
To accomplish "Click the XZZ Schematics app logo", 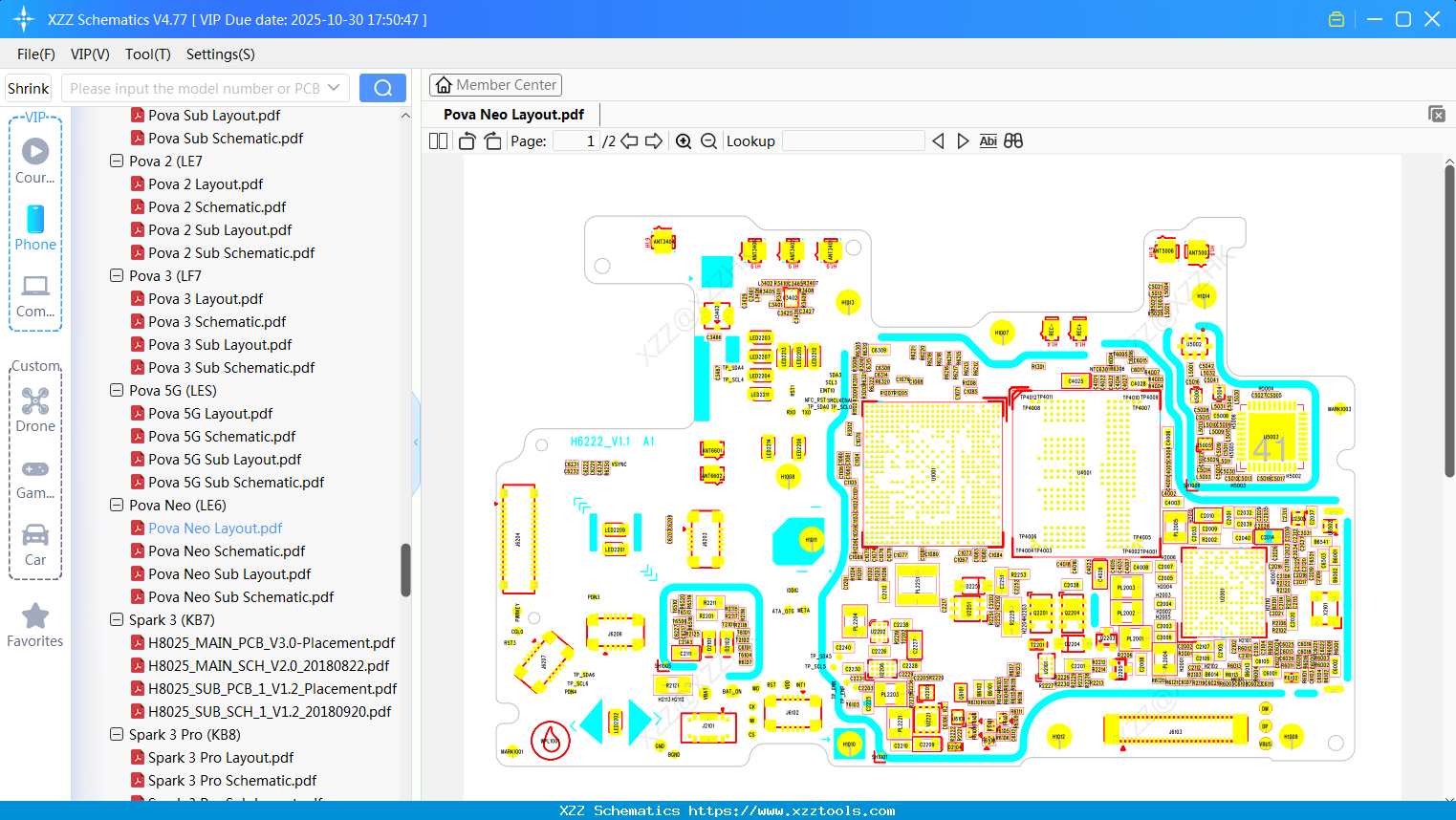I will tap(24, 19).
